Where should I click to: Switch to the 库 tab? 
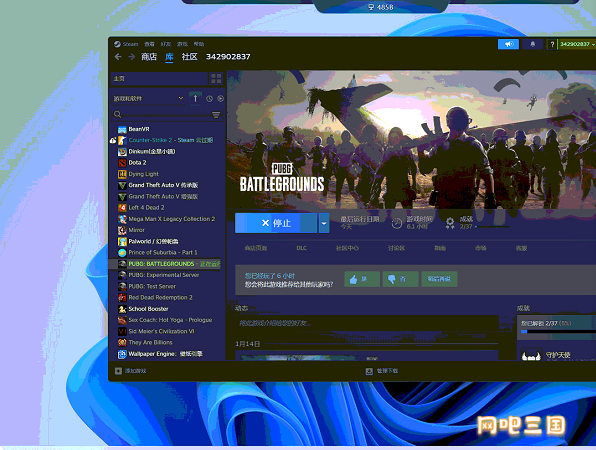[x=169, y=57]
